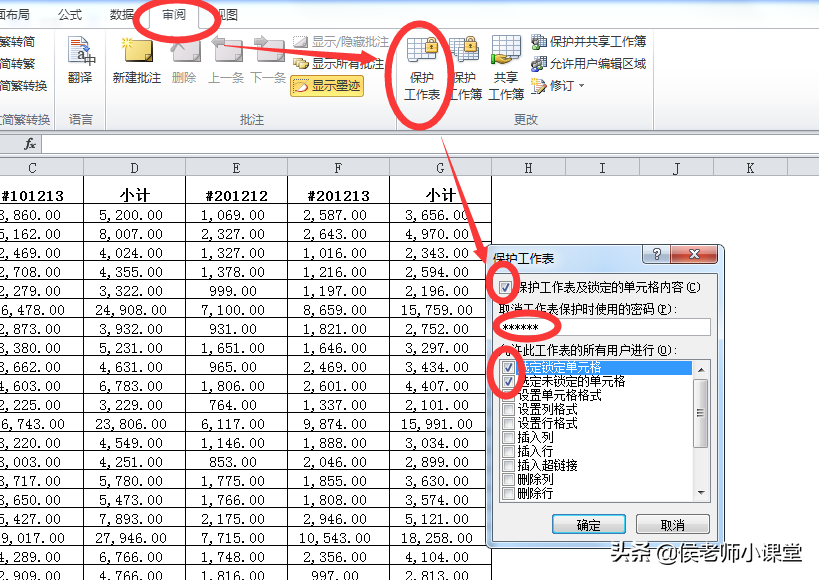Cancel the dialog with 取消
This screenshot has width=819, height=580.
coord(673,525)
